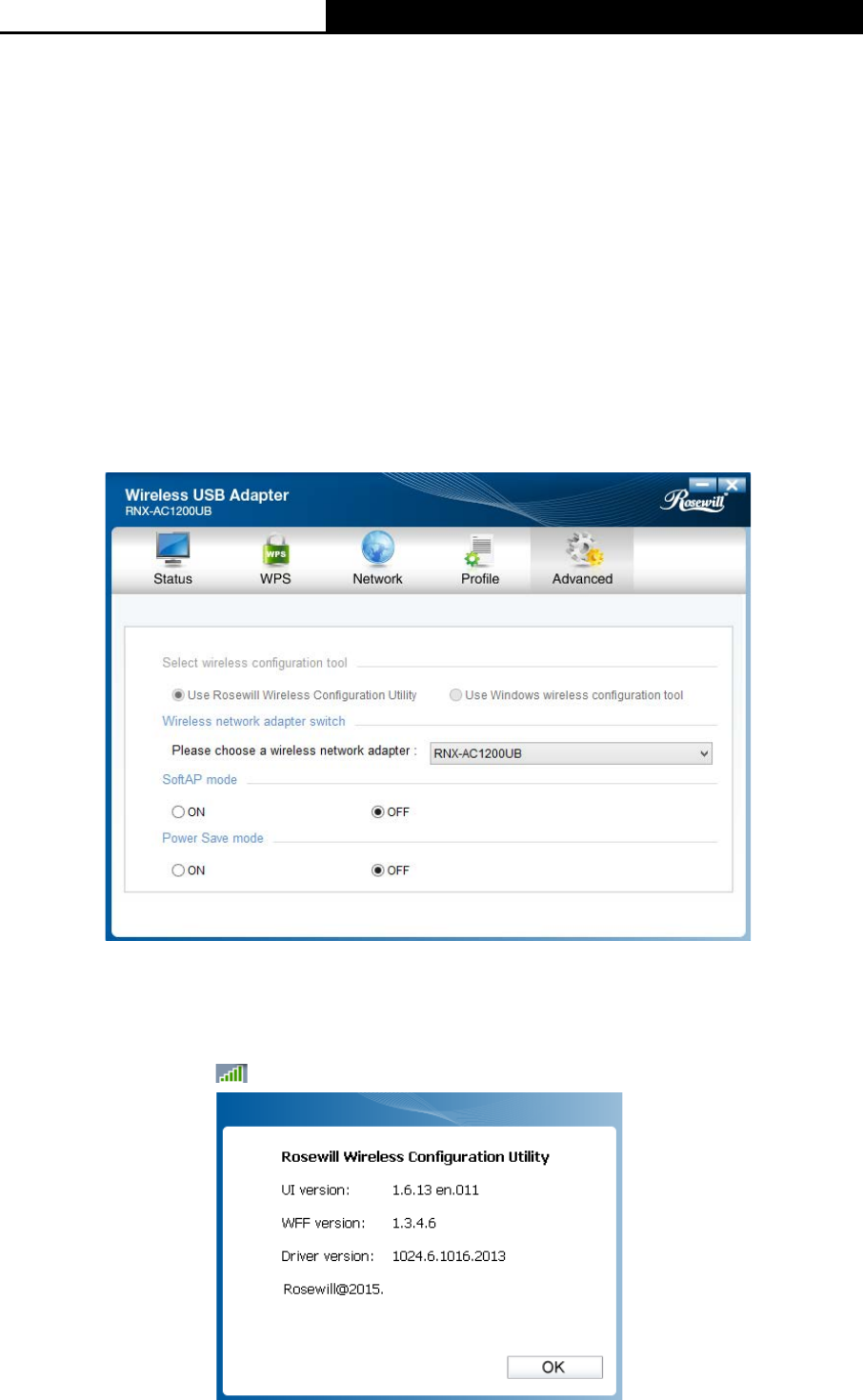Viewport: 863px width, 1400px height.
Task: Set Power Save mode to OFF
Action: tap(391, 870)
